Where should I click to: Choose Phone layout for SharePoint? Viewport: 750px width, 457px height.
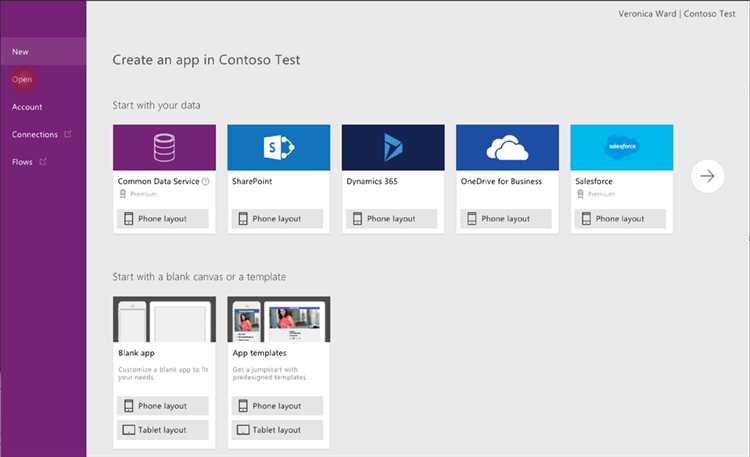click(277, 219)
